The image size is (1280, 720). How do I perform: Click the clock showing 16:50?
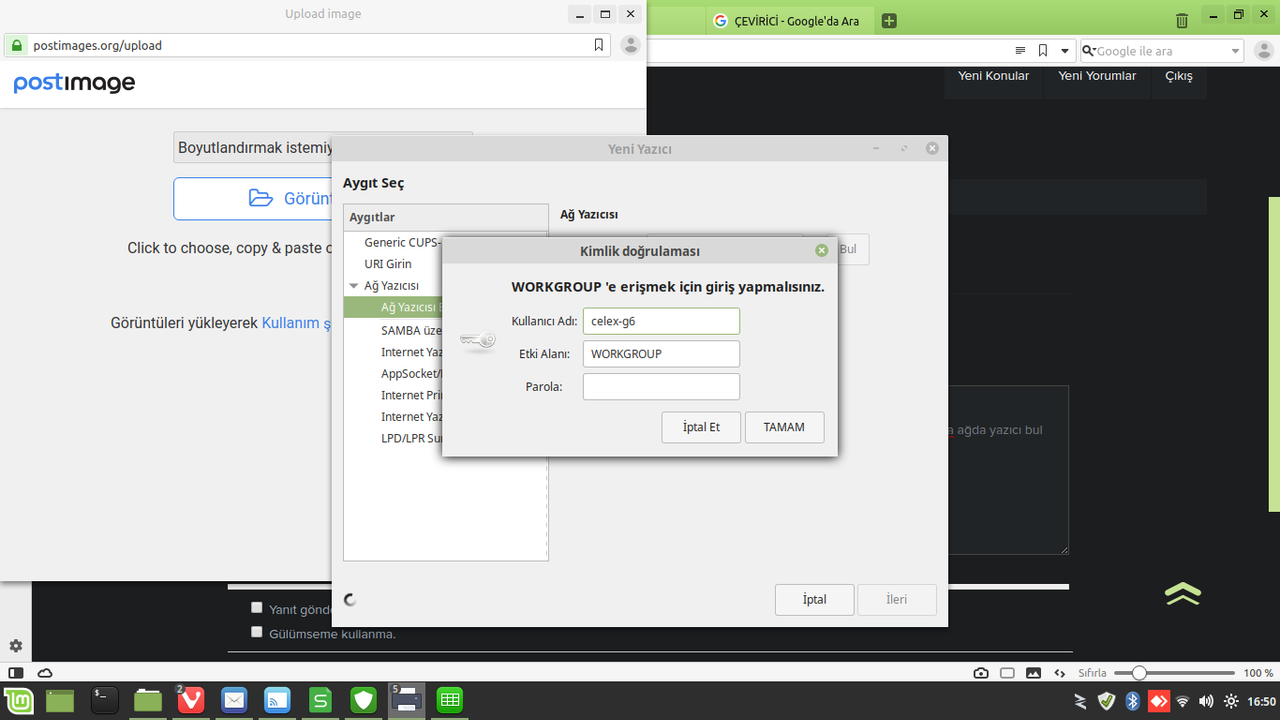(x=1261, y=701)
